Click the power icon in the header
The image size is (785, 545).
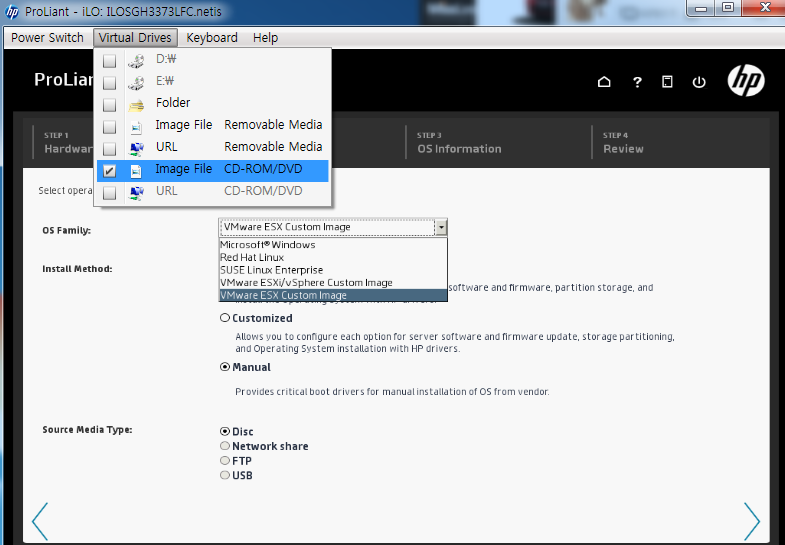pyautogui.click(x=699, y=82)
